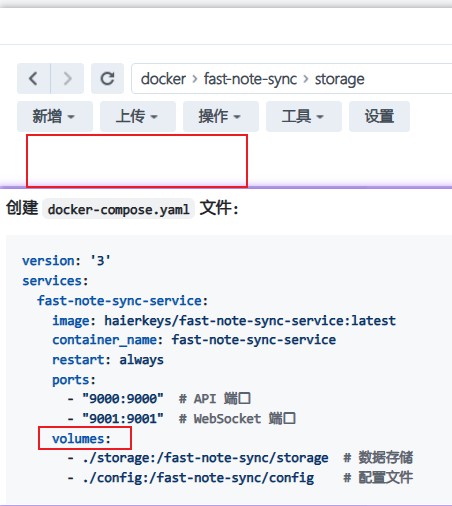The image size is (452, 506).
Task: Open the 上传 dropdown menu
Action: pos(138,116)
